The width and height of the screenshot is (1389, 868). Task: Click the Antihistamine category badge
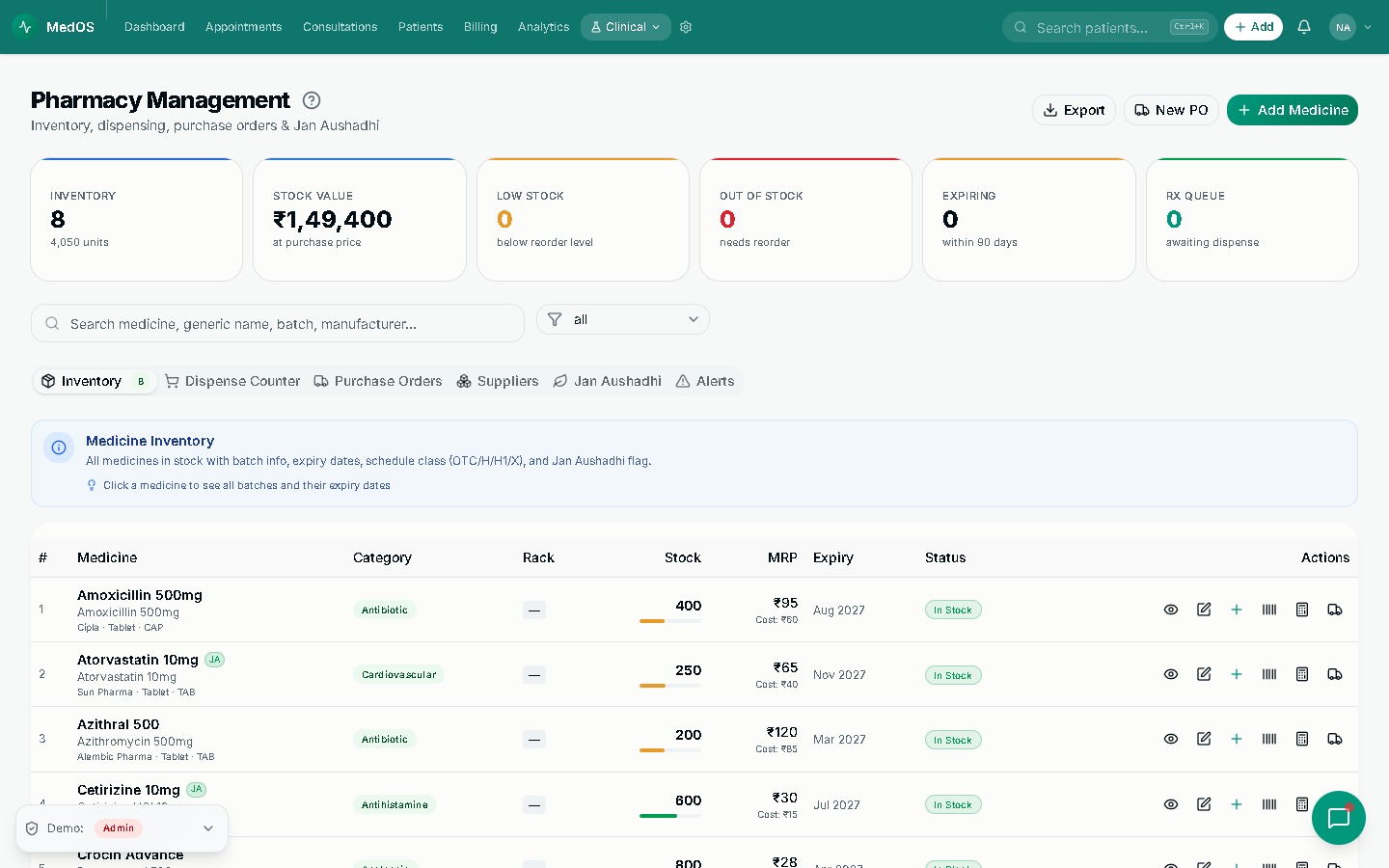click(395, 804)
